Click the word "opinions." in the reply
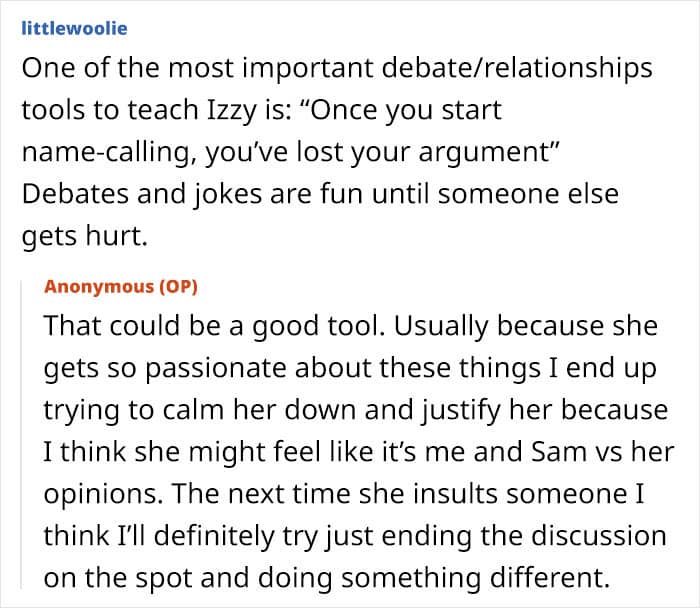 pos(96,493)
